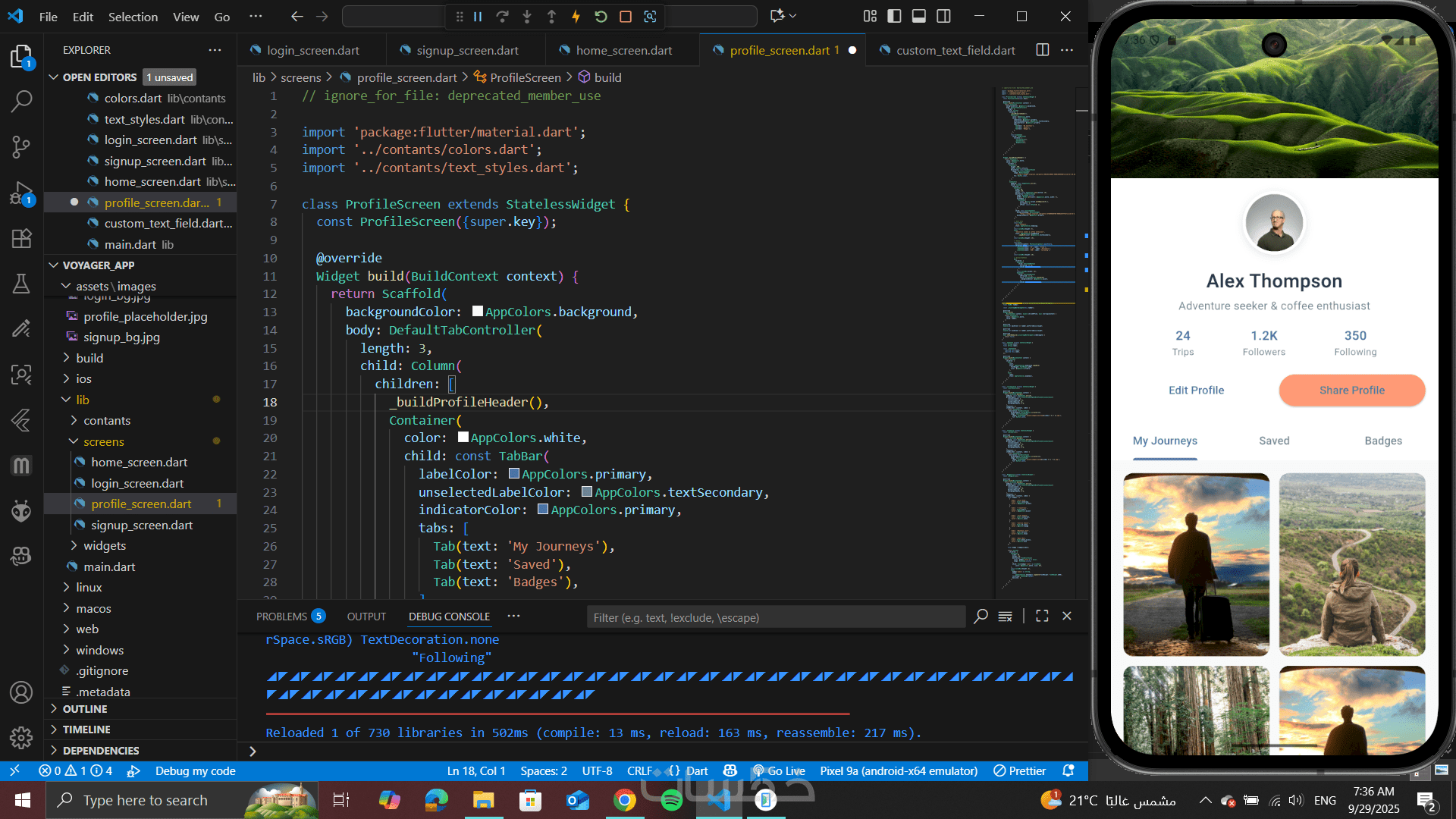Toggle the primary side bar layout icon
1456x819 pixels.
[894, 16]
